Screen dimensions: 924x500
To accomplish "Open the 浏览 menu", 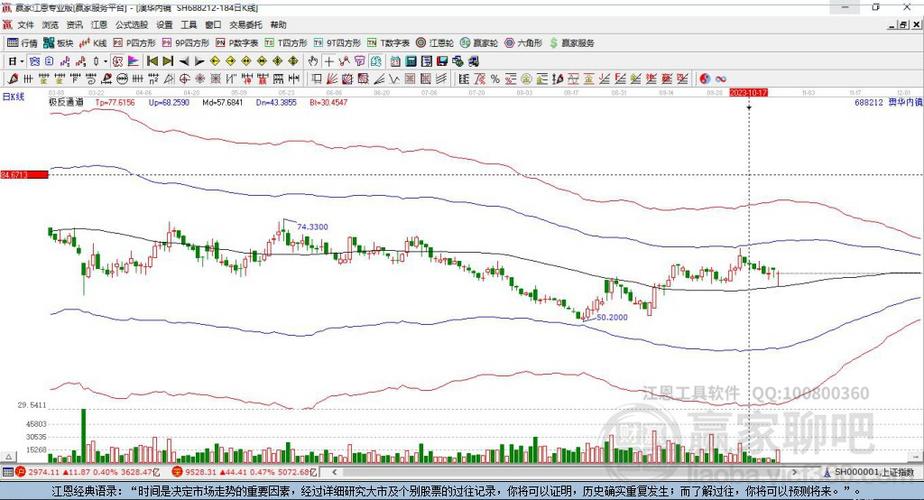I will coord(50,25).
